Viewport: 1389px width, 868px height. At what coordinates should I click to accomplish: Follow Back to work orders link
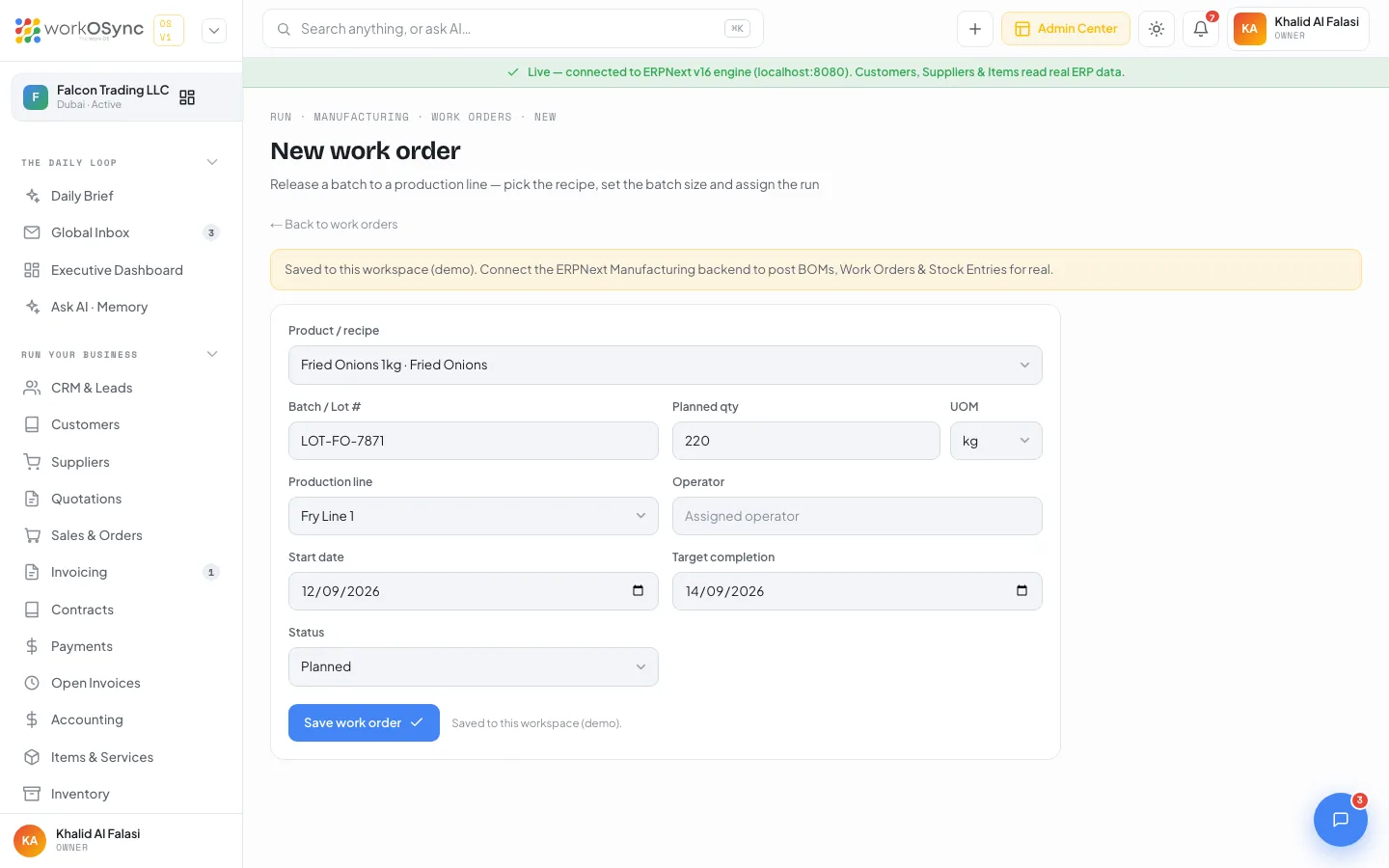click(x=334, y=224)
